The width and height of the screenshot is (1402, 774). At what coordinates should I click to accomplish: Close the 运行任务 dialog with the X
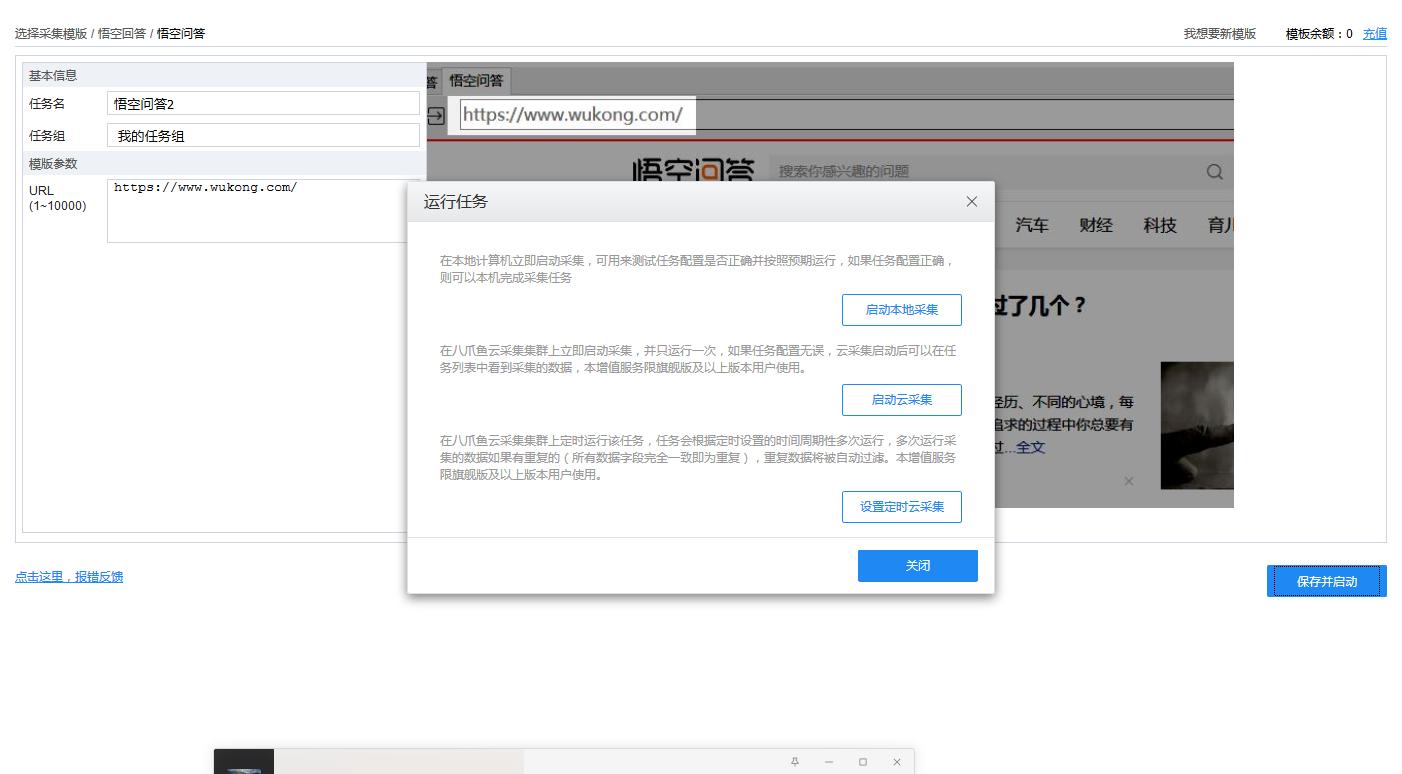[971, 201]
